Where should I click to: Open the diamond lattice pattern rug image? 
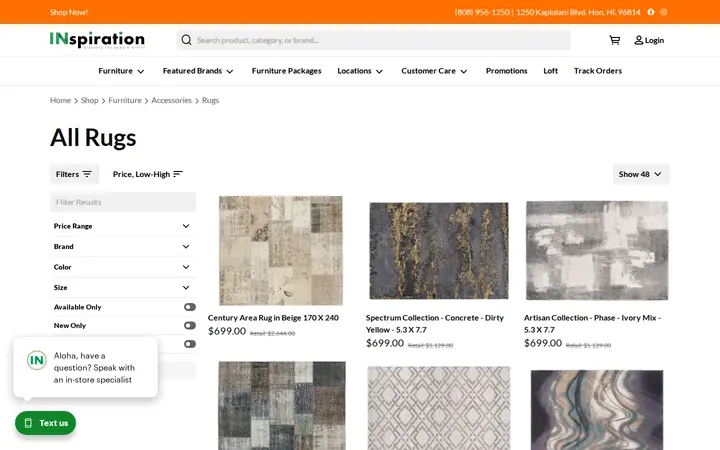coord(439,408)
